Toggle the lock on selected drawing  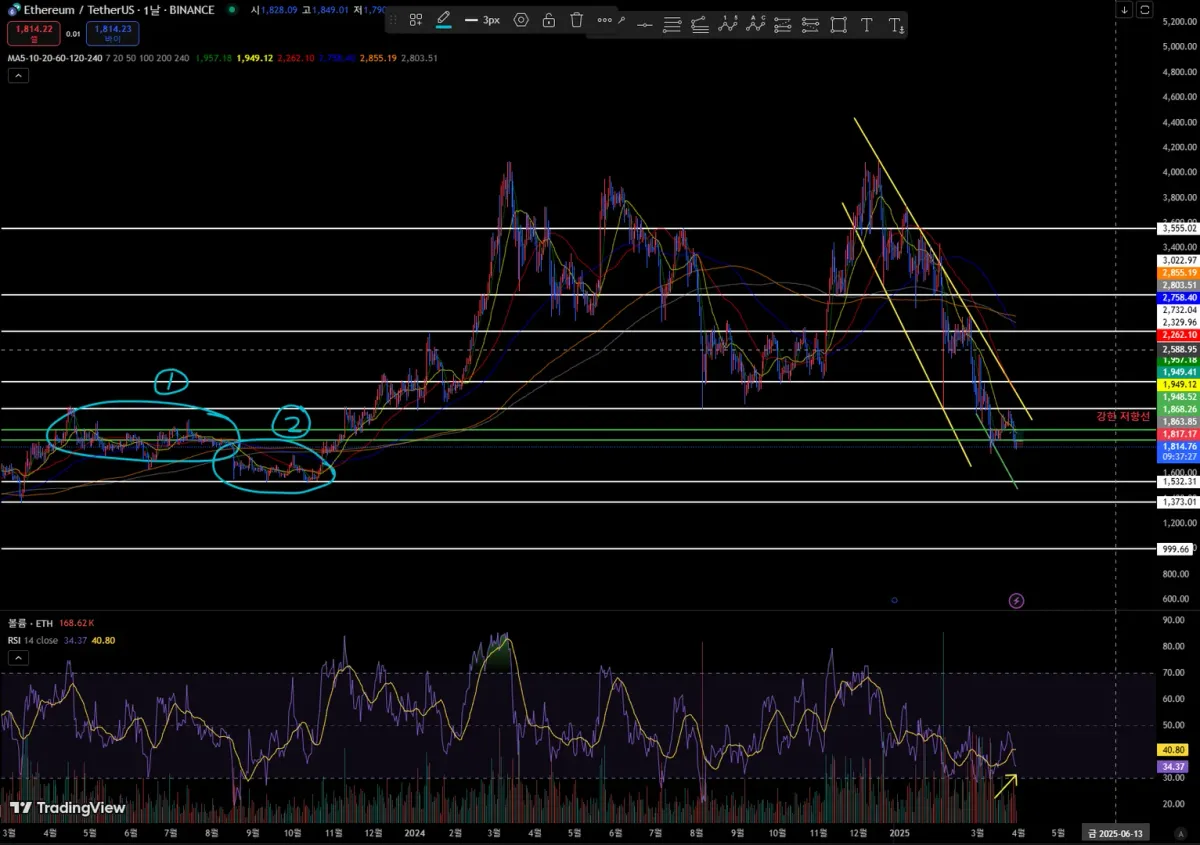pos(549,20)
